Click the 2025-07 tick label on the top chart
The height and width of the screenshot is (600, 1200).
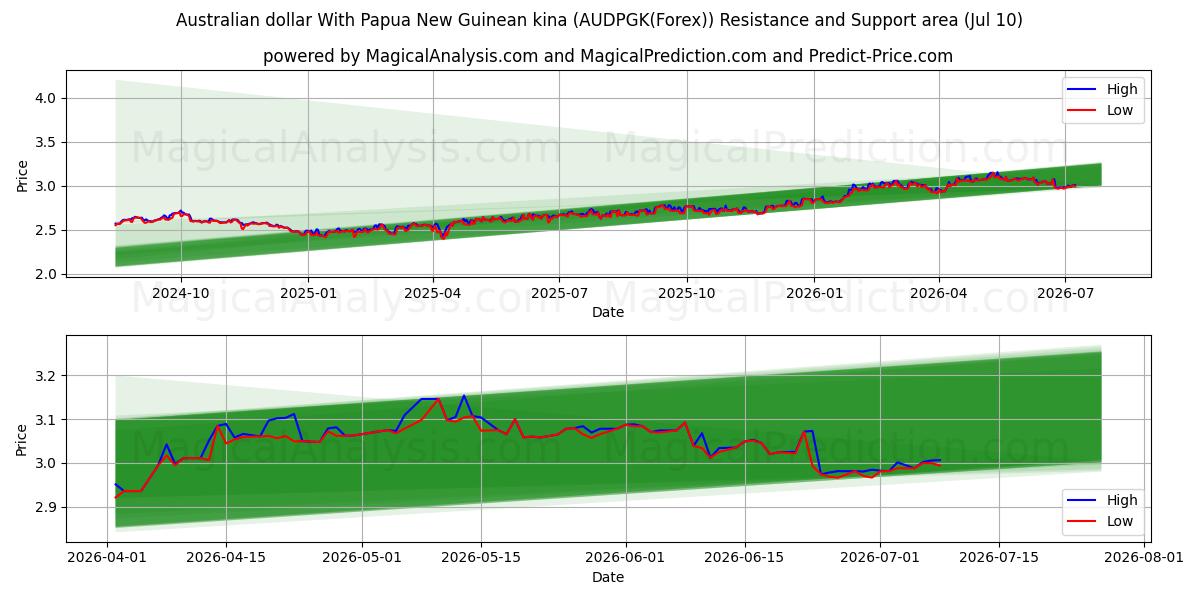[x=558, y=294]
